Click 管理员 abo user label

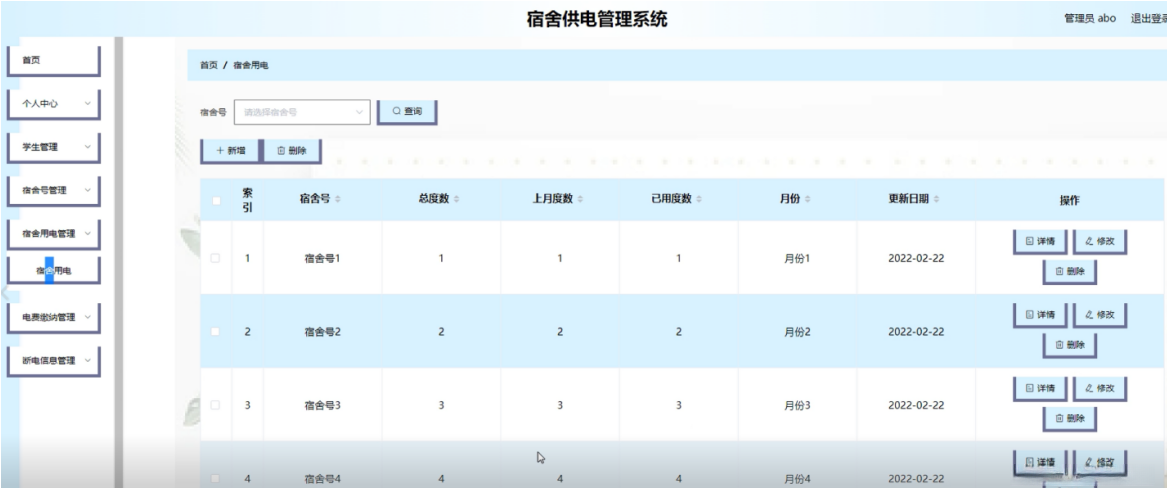[1090, 19]
